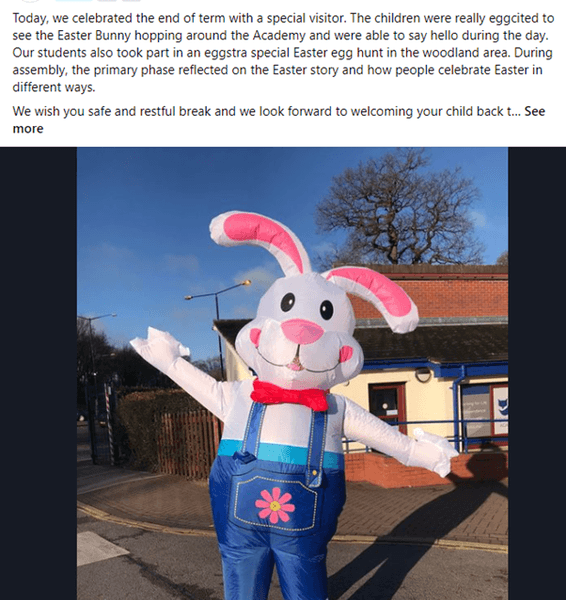This screenshot has height=600, width=566.
Task: Open the Easter Bunny photo
Action: tap(292, 373)
